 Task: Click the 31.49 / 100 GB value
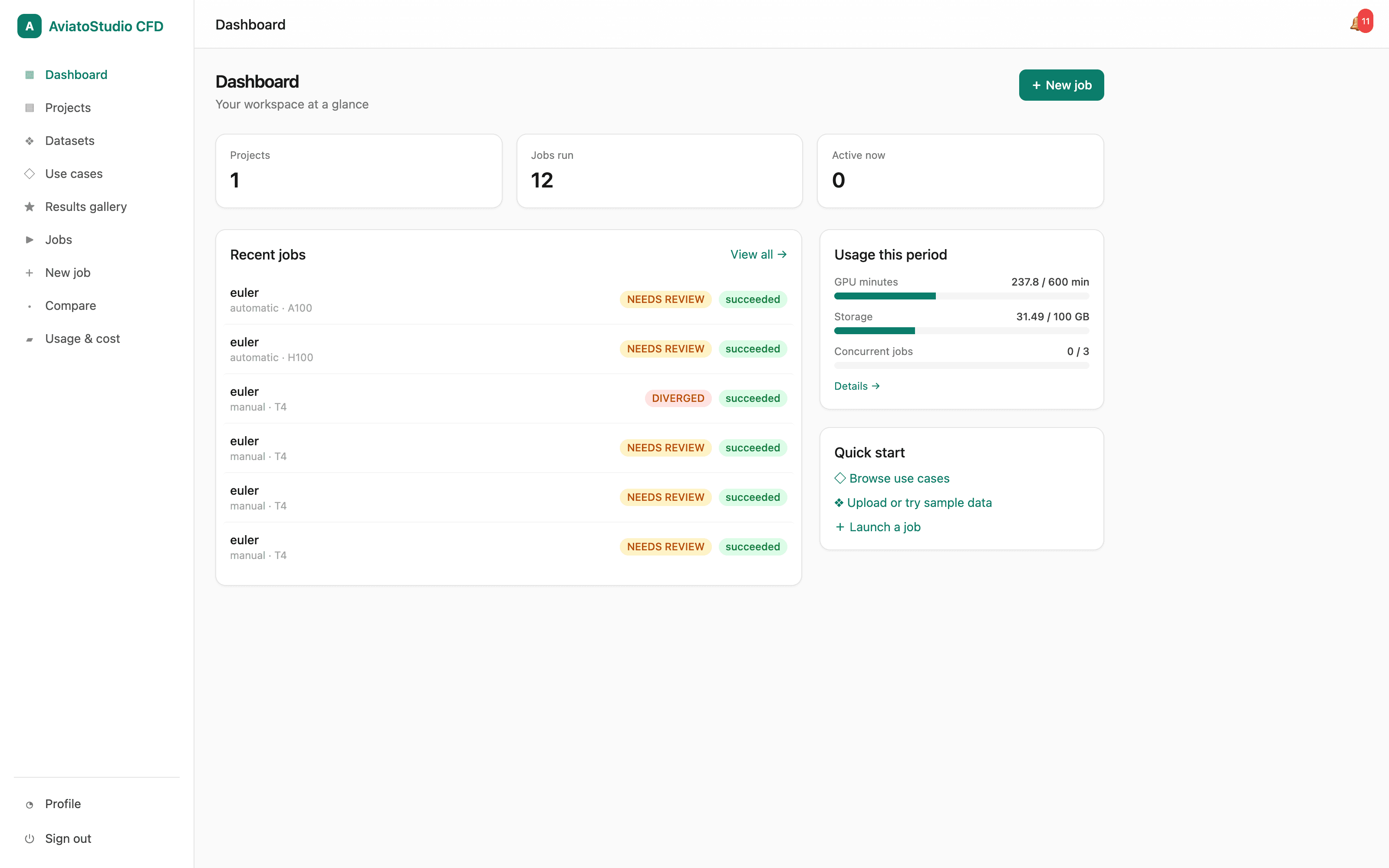[1052, 317]
